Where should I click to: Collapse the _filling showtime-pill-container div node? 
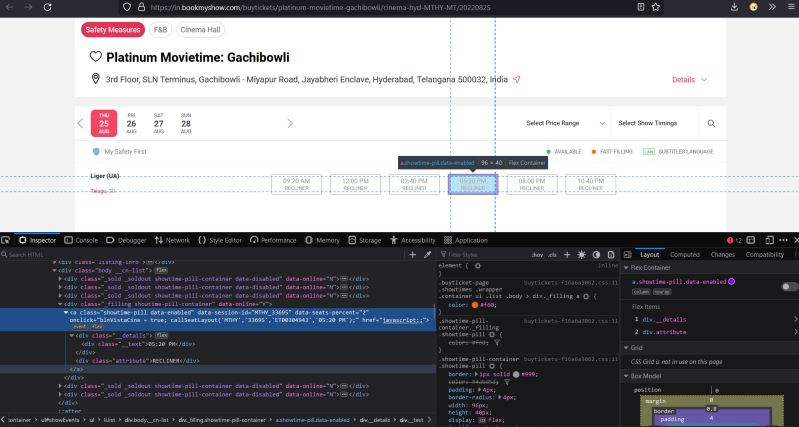[x=61, y=304]
